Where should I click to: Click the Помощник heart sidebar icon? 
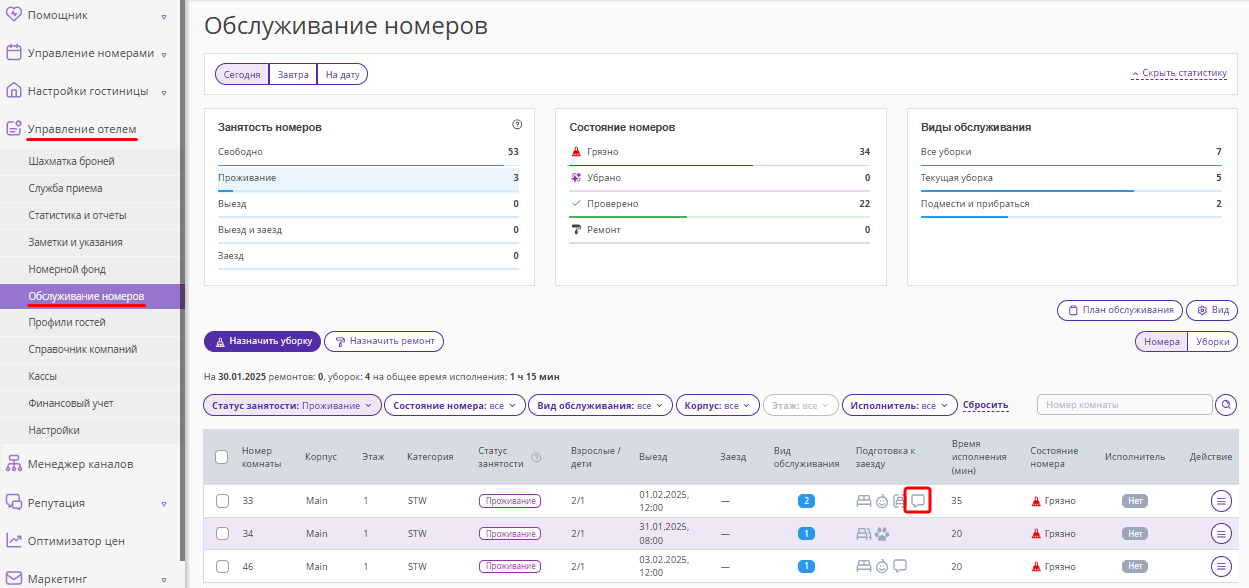coord(14,14)
